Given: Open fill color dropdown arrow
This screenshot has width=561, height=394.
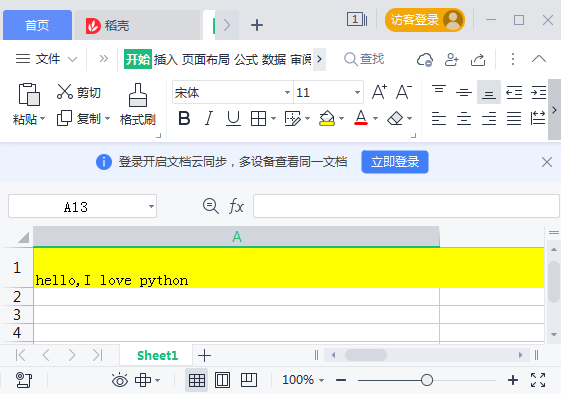Looking at the screenshot, I should [x=341, y=118].
